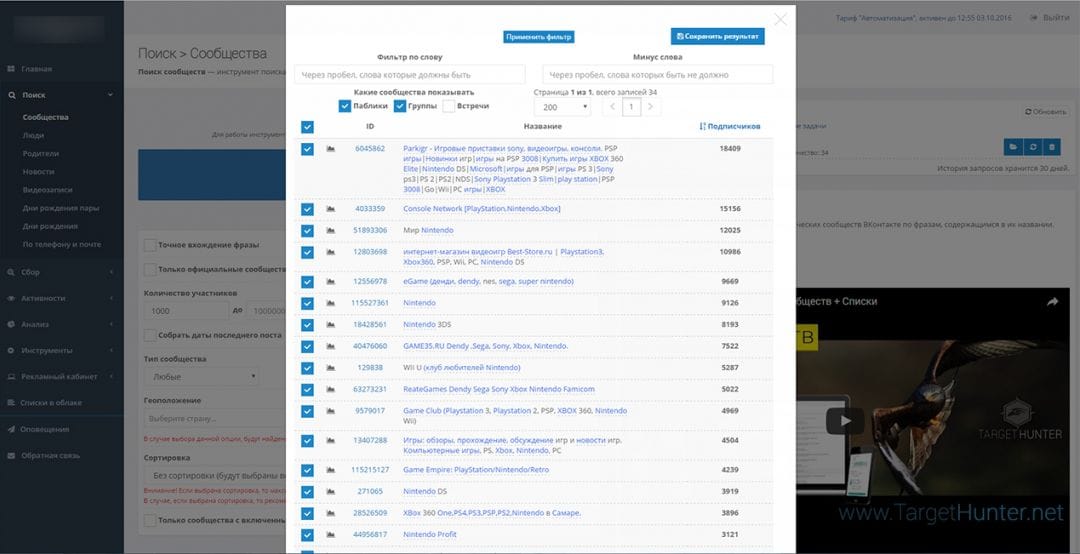Image resolution: width=1080 pixels, height=554 pixels.
Task: Open ID link 115527361
Action: [x=370, y=303]
